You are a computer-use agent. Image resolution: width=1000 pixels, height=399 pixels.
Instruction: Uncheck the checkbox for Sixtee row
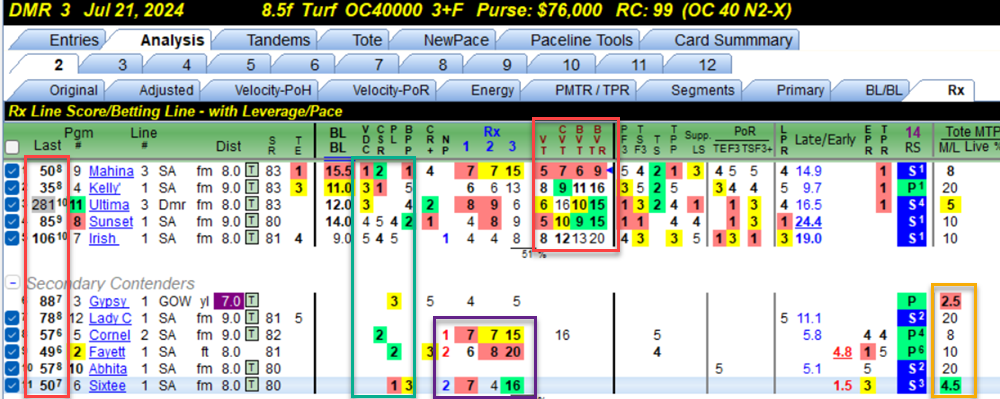point(11,386)
